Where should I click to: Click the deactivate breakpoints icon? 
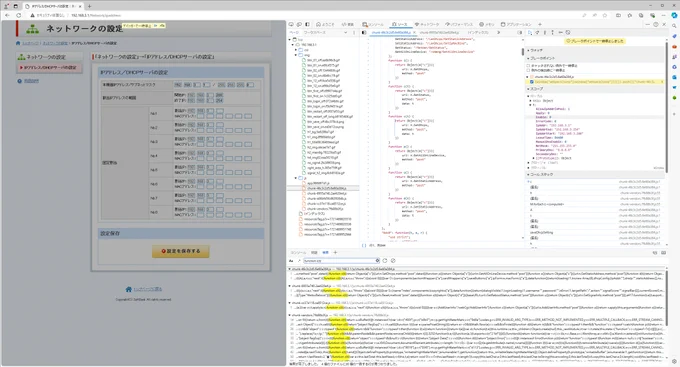tap(568, 32)
